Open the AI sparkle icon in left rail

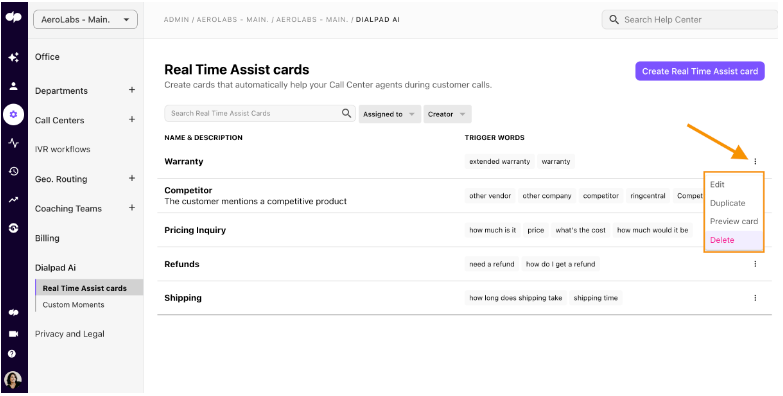click(13, 58)
